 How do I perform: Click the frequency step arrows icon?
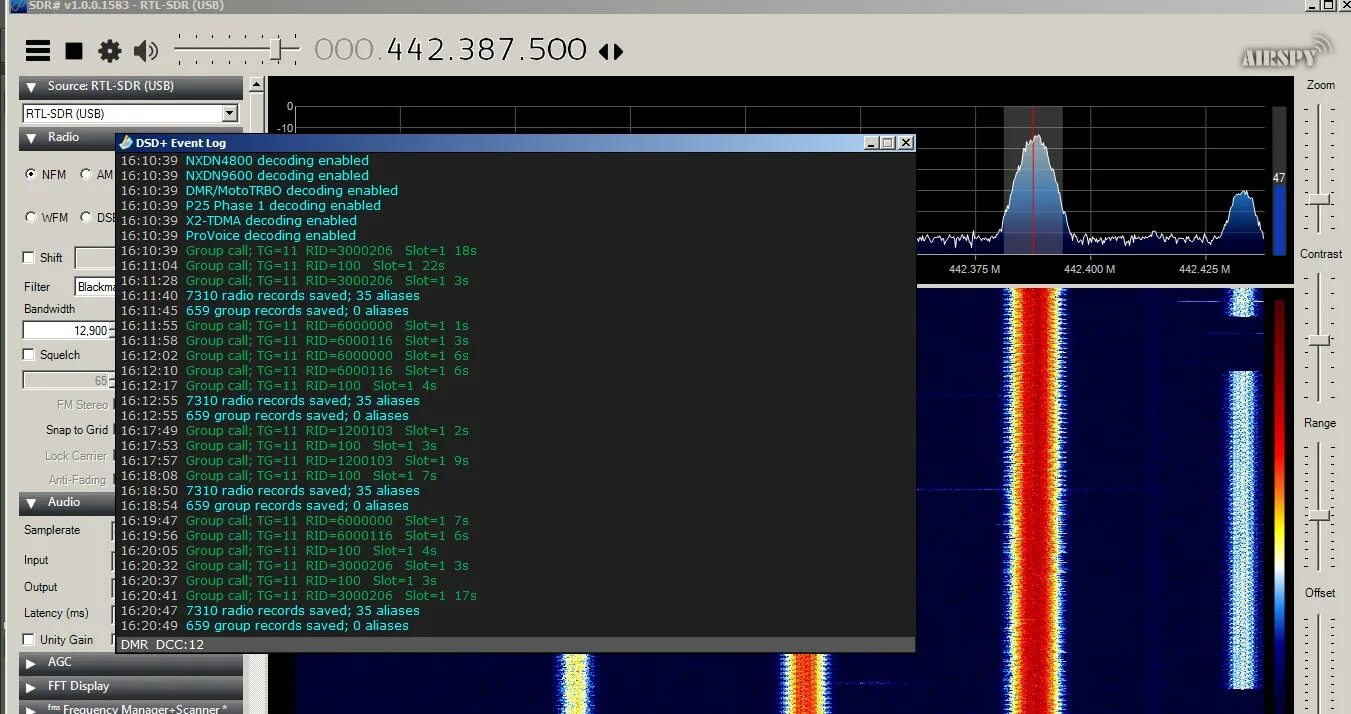611,51
